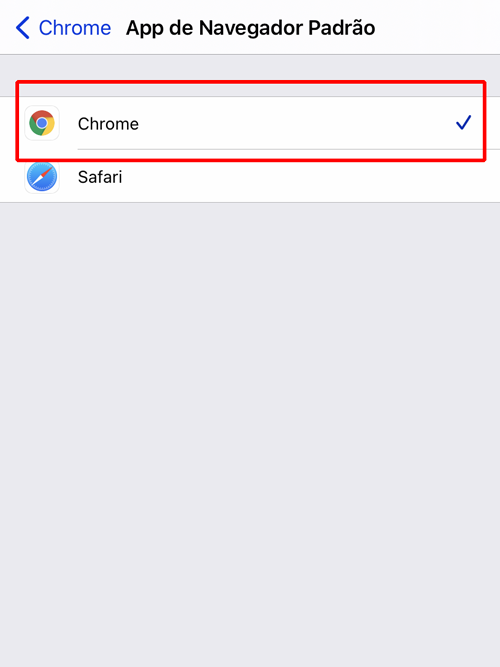Click the Chrome browser app icon
The width and height of the screenshot is (500, 667).
(x=42, y=123)
